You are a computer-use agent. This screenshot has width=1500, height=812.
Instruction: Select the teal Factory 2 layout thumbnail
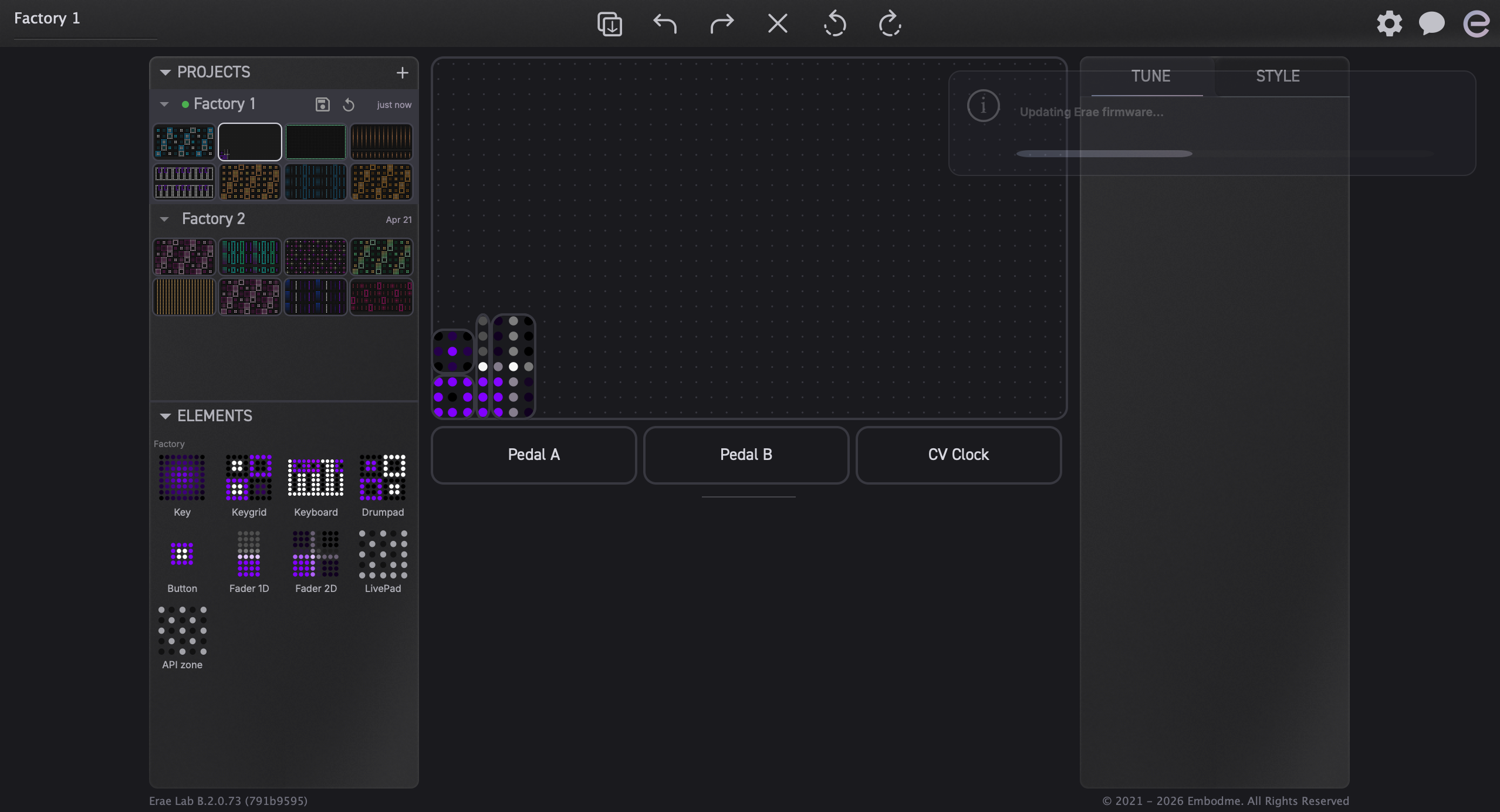[250, 256]
